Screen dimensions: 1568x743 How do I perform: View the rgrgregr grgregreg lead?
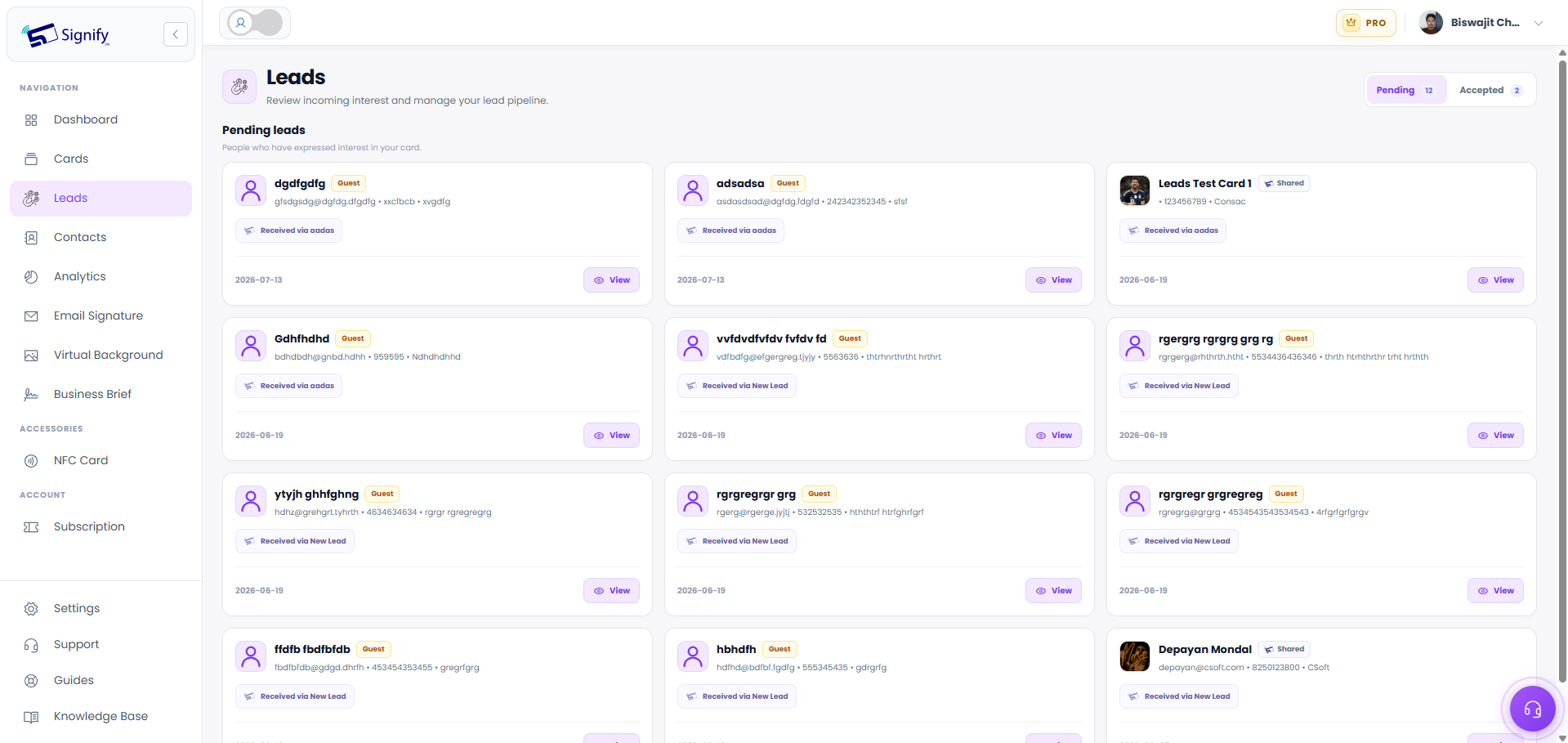click(1495, 591)
